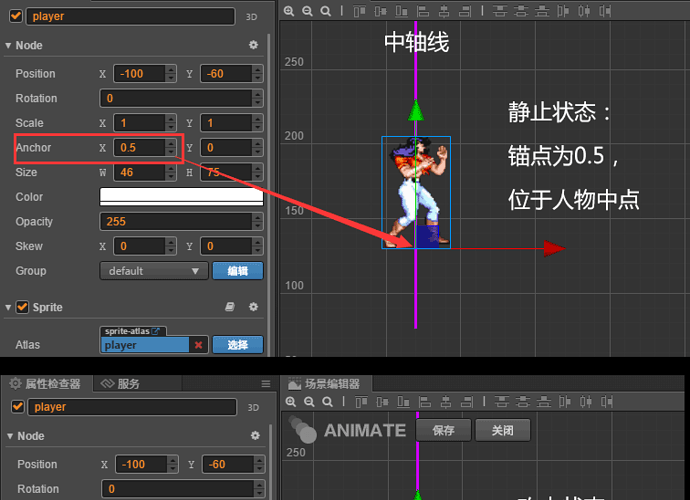Image resolution: width=690 pixels, height=500 pixels.
Task: Open the properties panel hamburger menu
Action: (x=266, y=384)
